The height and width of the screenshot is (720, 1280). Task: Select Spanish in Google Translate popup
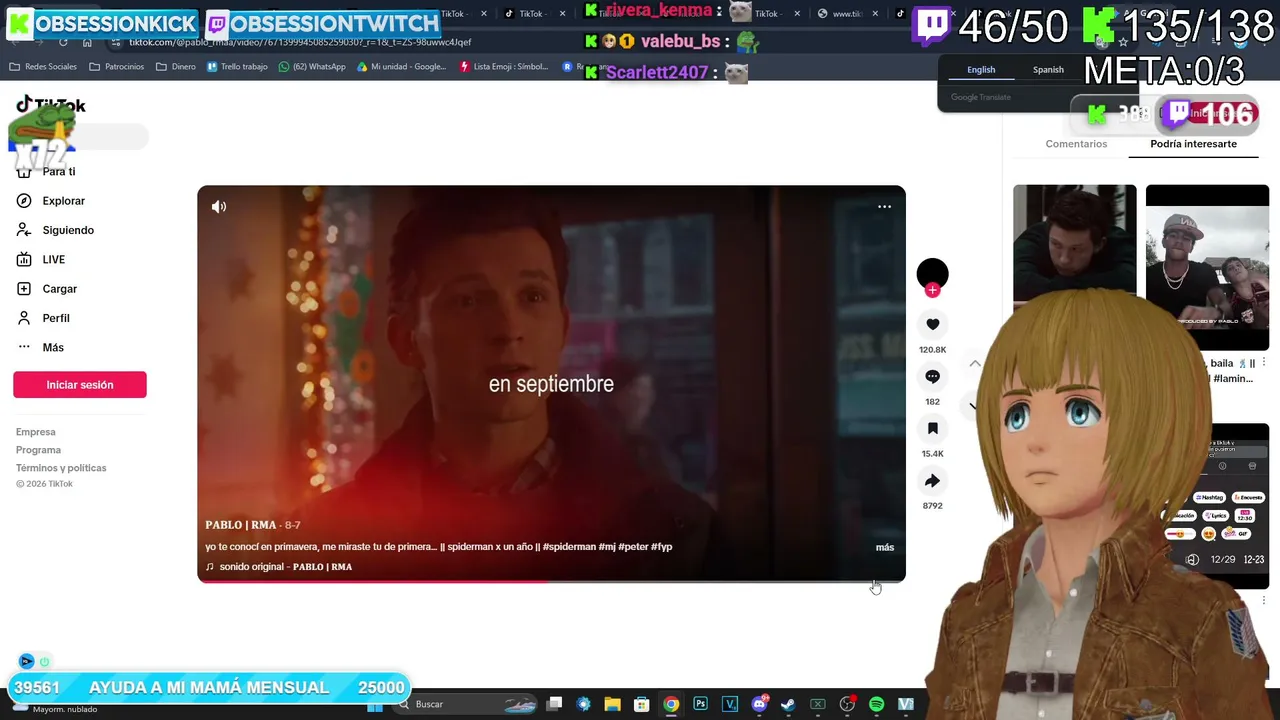pos(1048,70)
